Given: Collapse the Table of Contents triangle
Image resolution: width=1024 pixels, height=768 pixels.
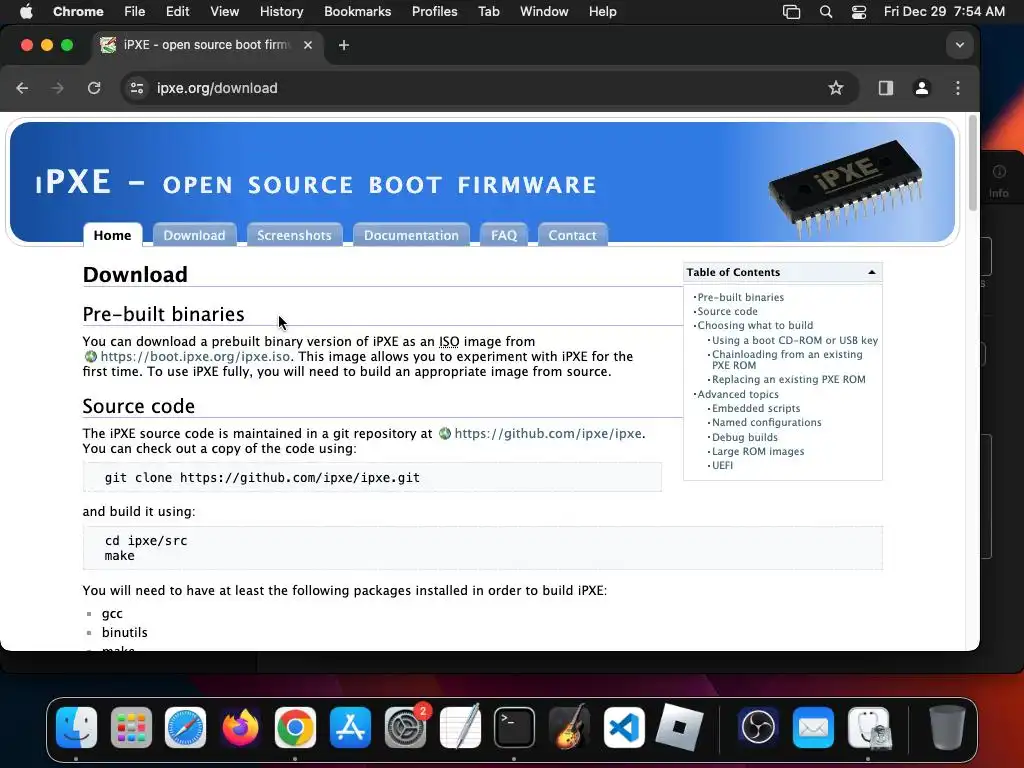Looking at the screenshot, I should click(871, 272).
